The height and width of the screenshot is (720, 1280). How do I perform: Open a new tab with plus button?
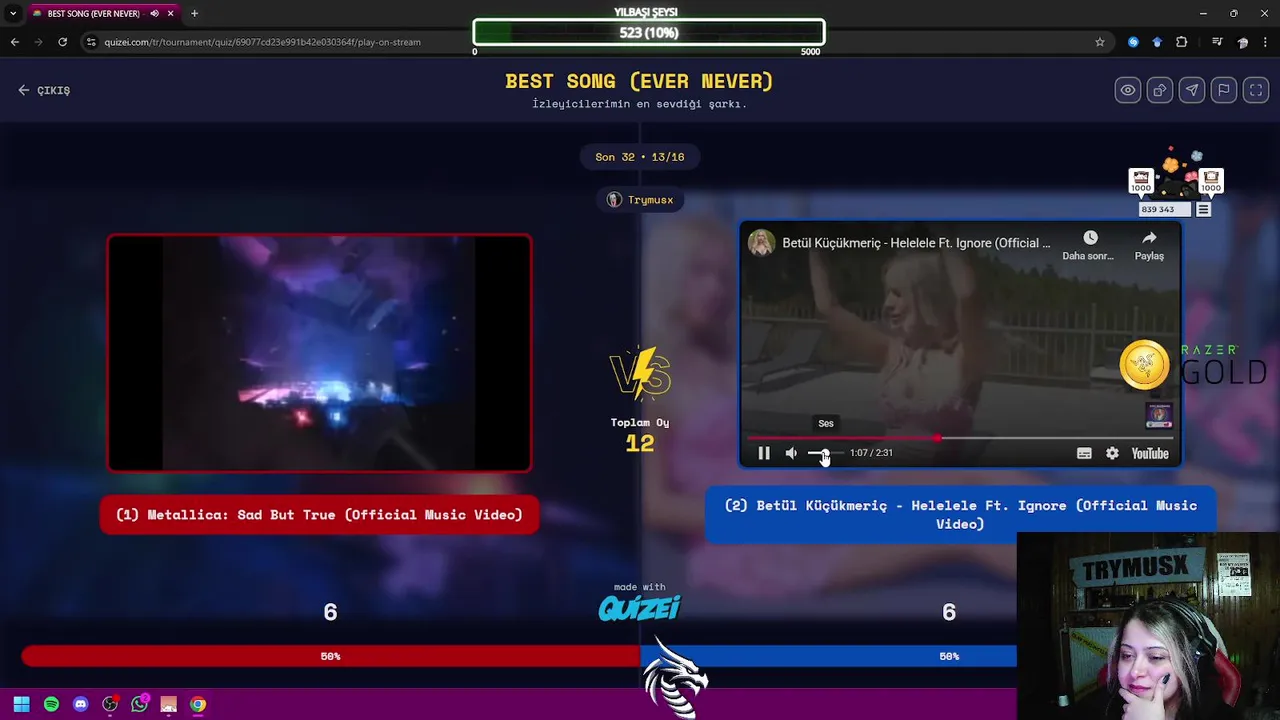(194, 14)
